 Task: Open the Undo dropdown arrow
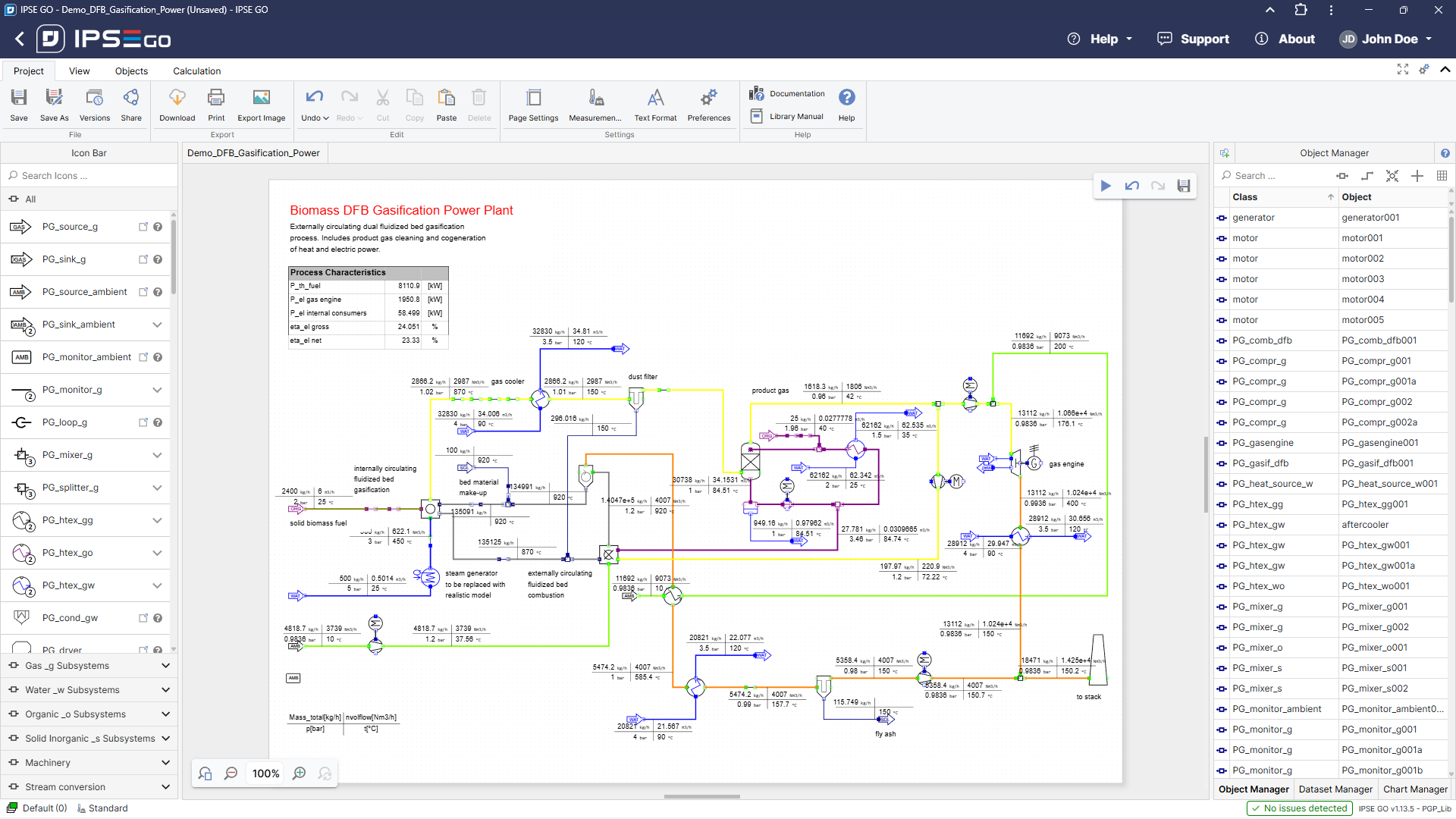tap(326, 118)
